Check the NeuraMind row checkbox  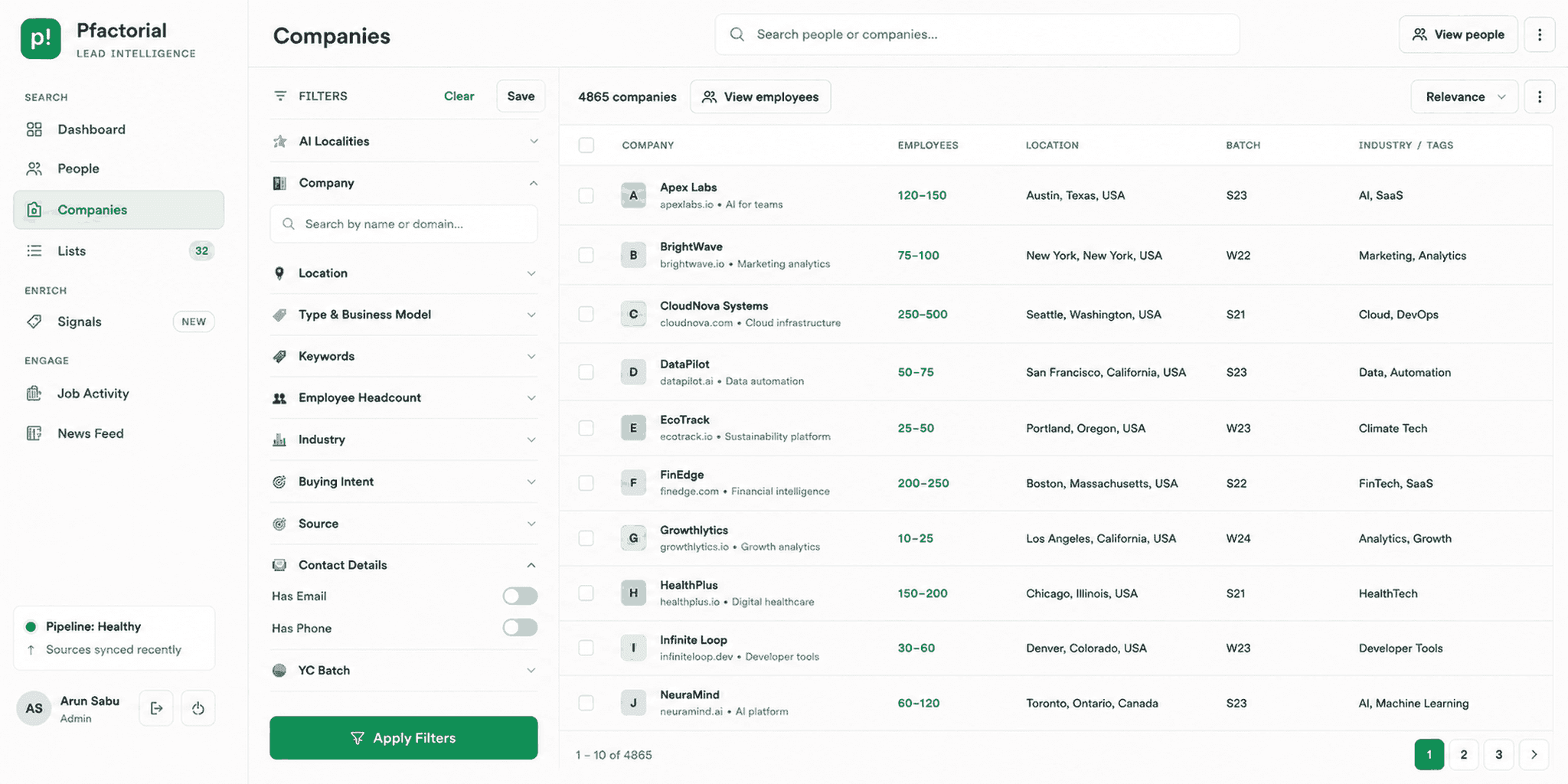(x=586, y=703)
